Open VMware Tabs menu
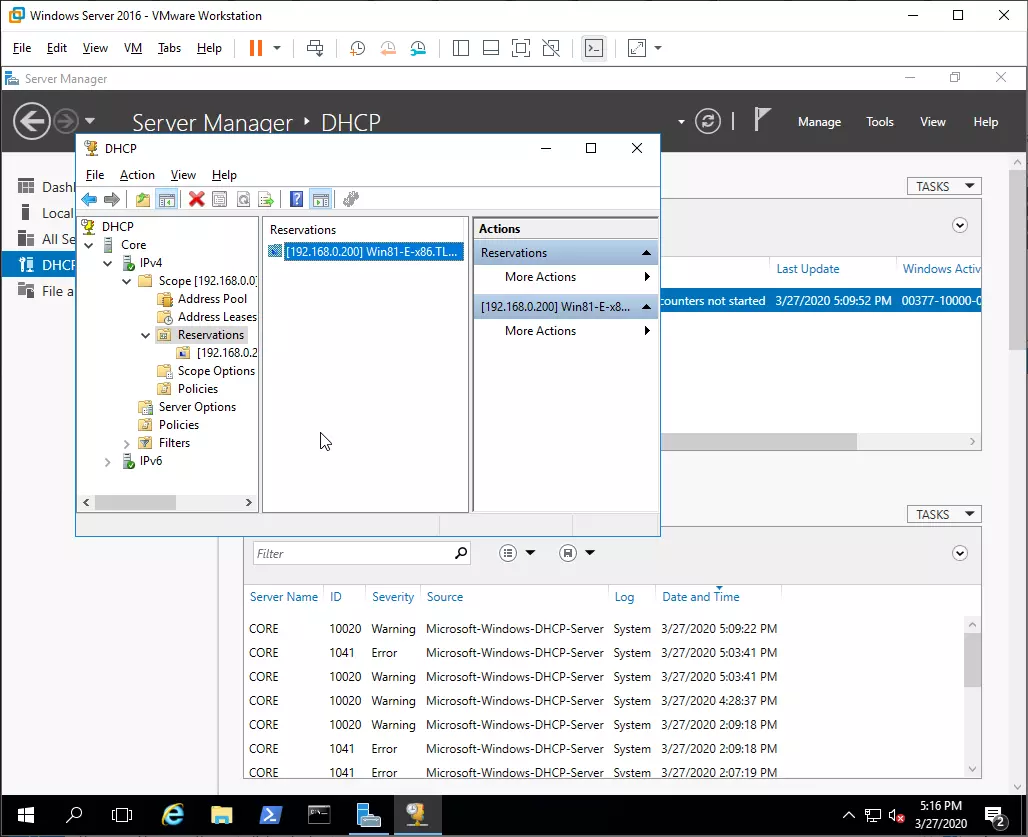The image size is (1028, 837). click(169, 48)
